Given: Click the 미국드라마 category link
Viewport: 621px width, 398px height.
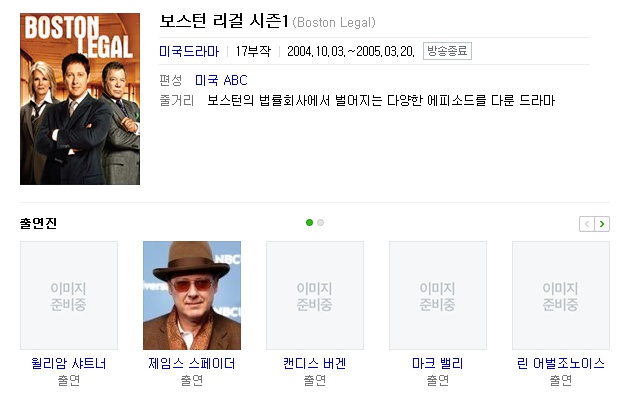Looking at the screenshot, I should tap(189, 51).
